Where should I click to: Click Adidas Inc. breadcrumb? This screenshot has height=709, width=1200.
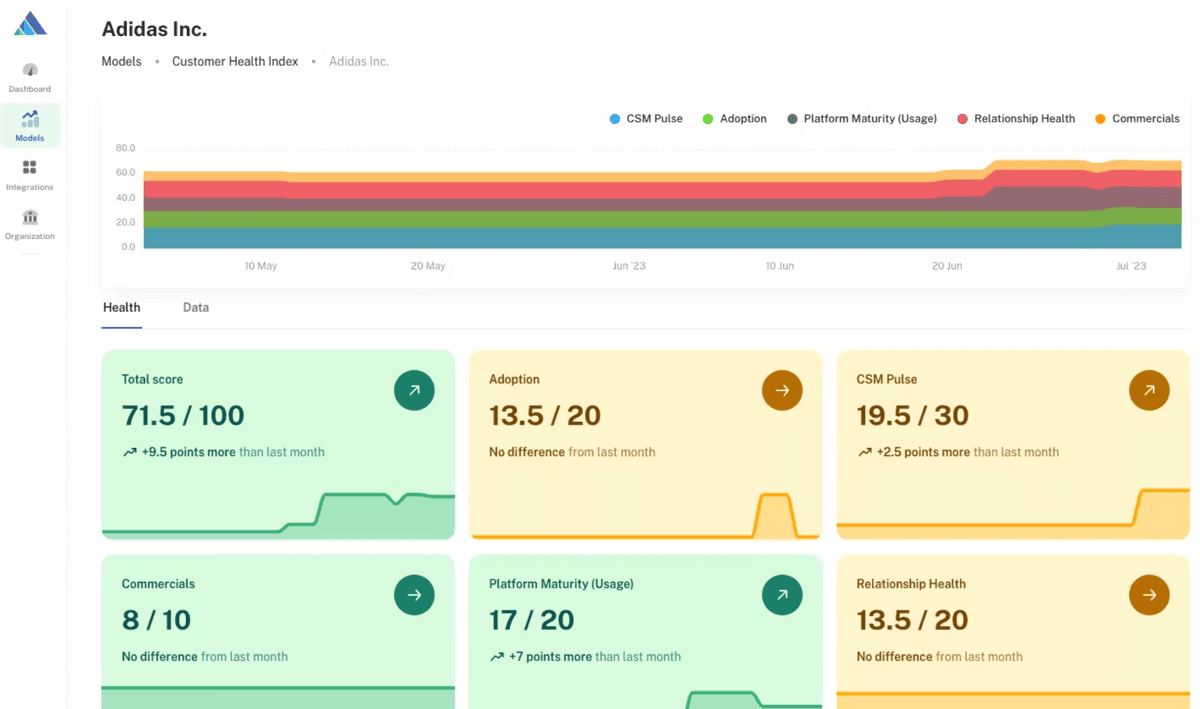tap(359, 61)
